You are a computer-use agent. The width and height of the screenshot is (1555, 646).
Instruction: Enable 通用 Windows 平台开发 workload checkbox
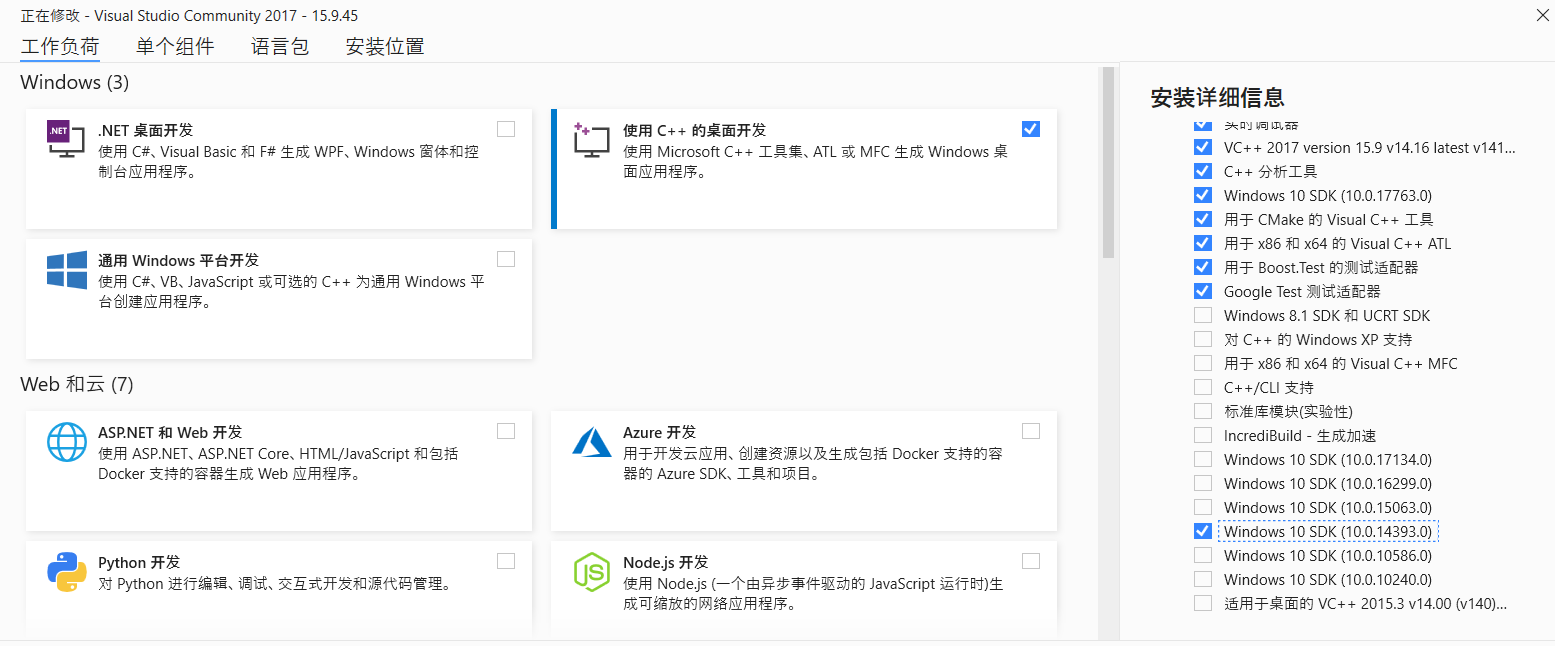pos(506,259)
